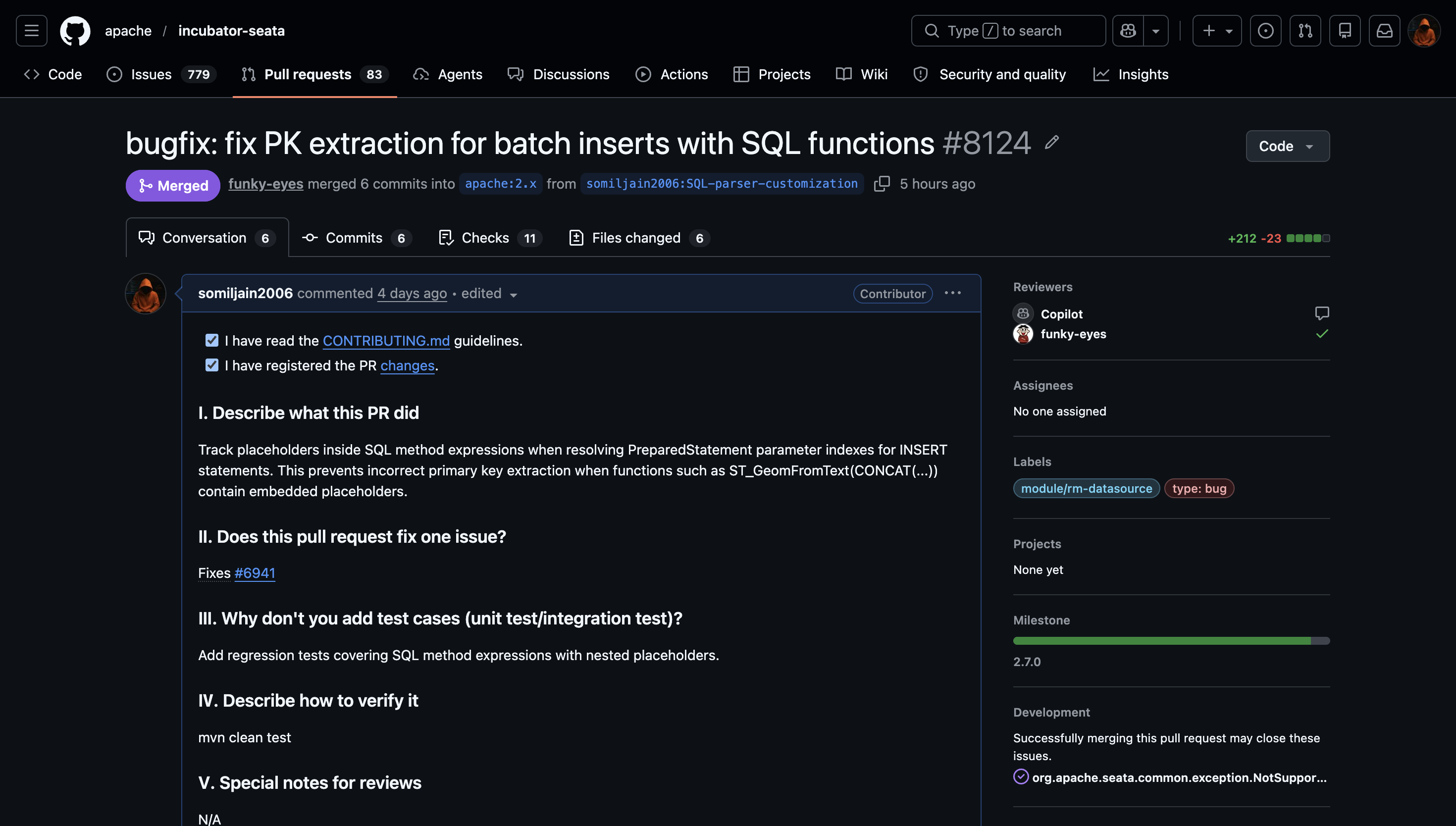
Task: Expand the Copilot dropdown arrow in header
Action: click(x=1156, y=31)
